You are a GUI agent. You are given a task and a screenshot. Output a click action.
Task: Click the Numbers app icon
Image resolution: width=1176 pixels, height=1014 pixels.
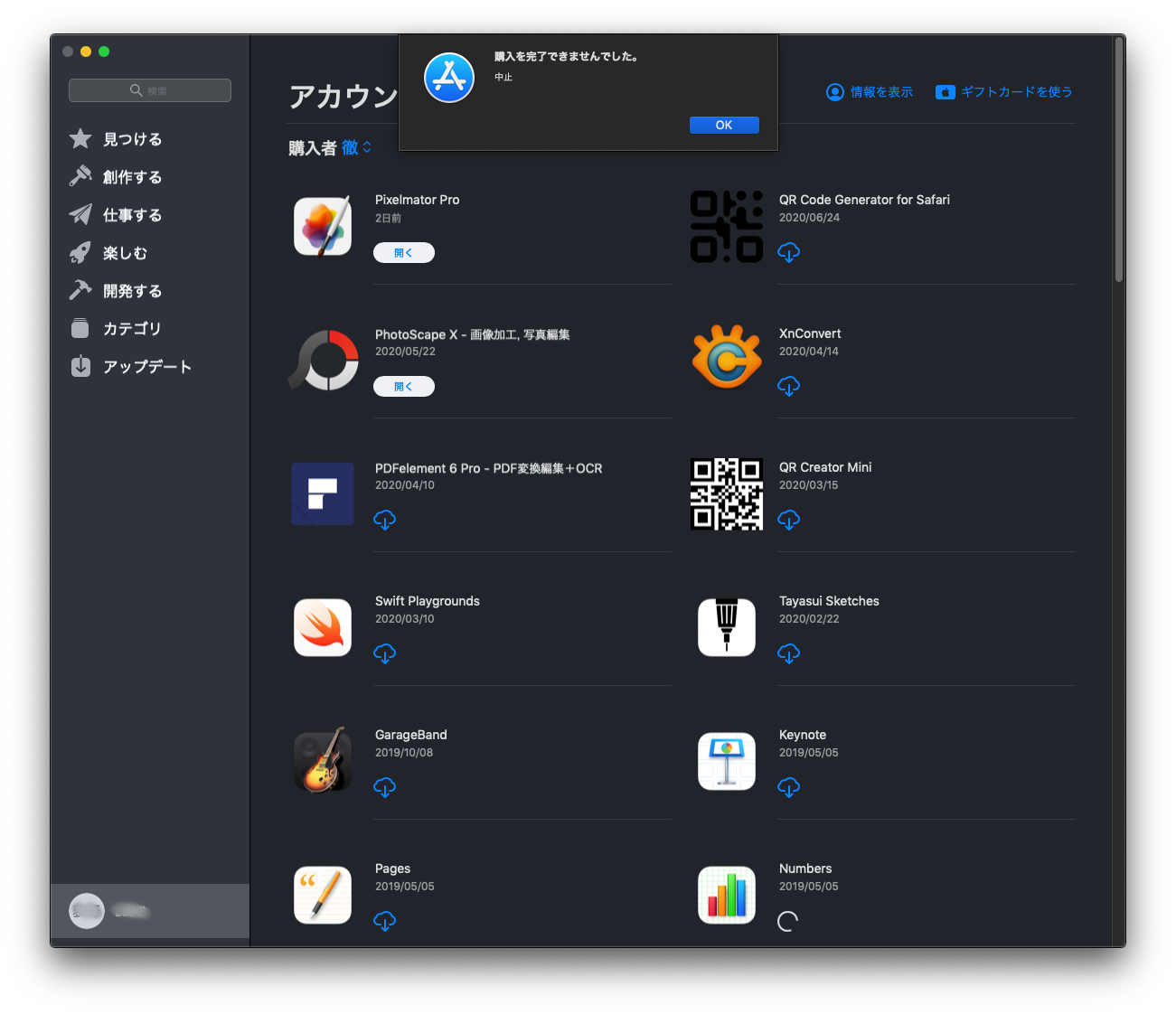(727, 895)
